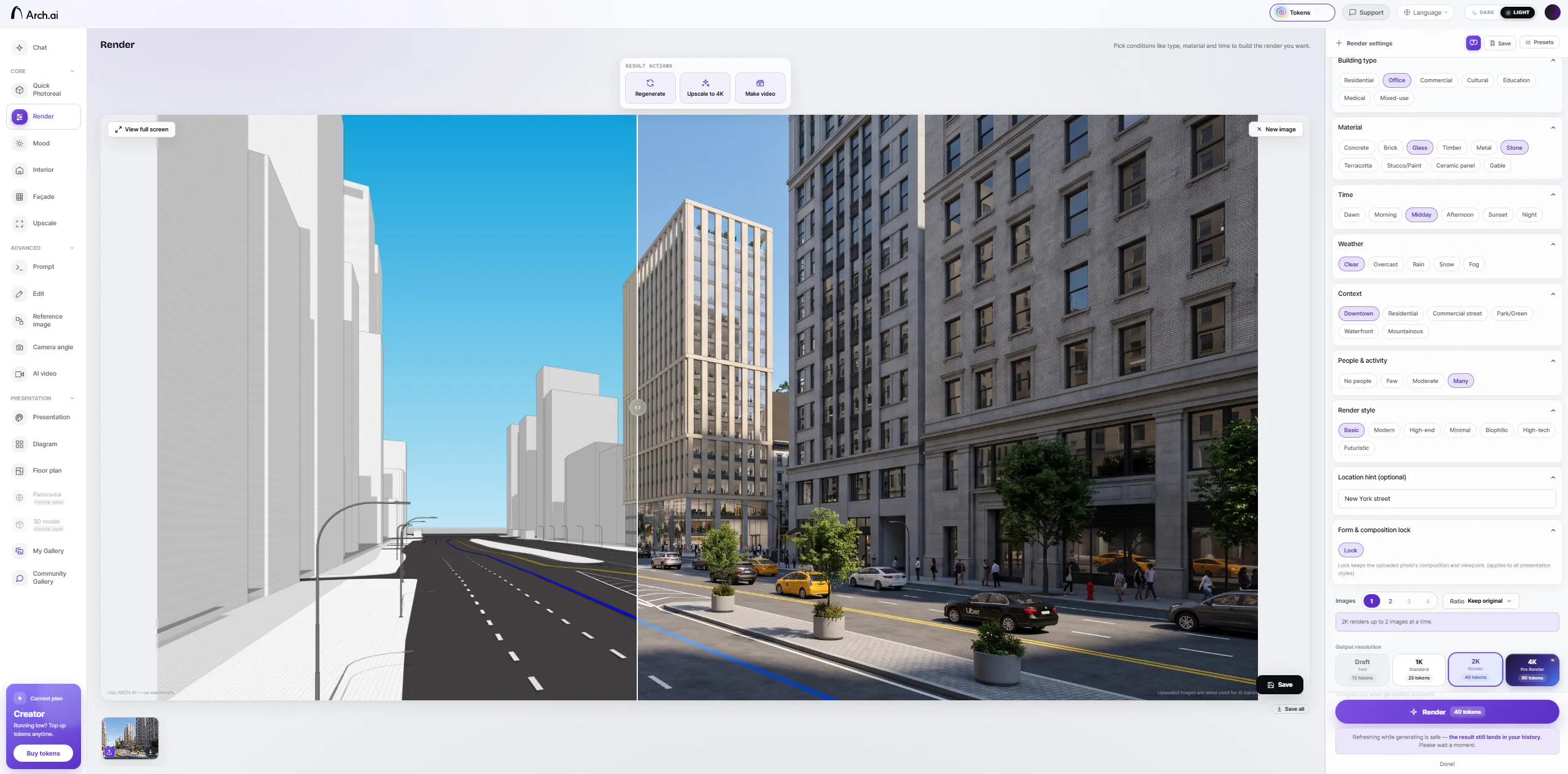Open the Upscale frame icon
The width and height of the screenshot is (1568, 774).
point(20,223)
